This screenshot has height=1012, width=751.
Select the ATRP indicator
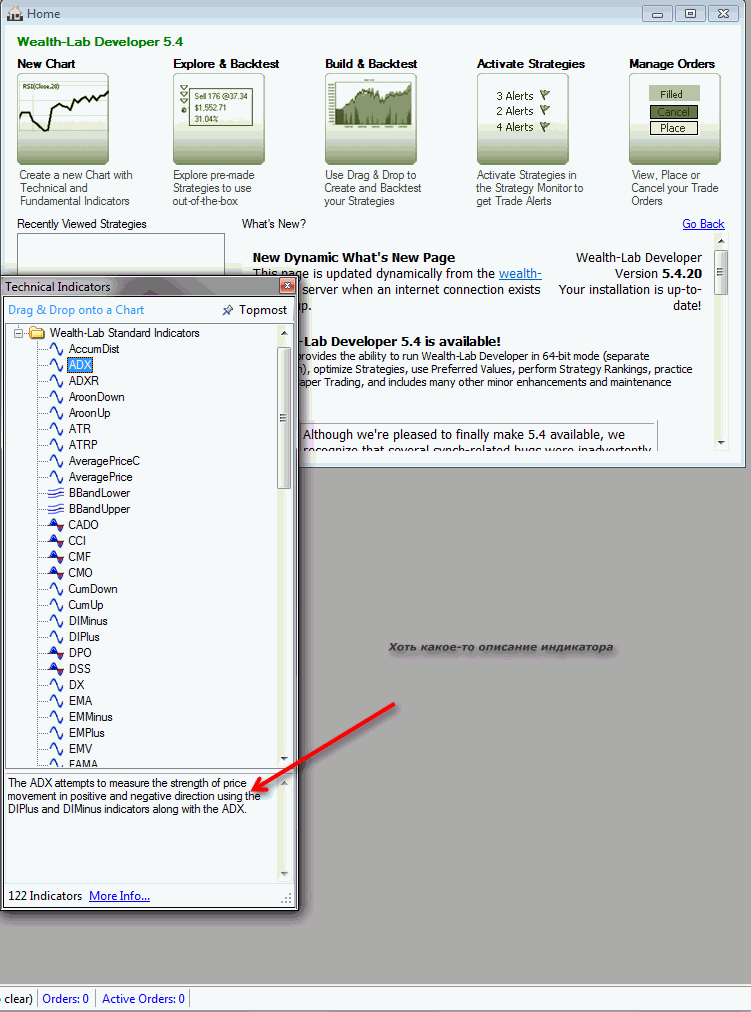click(83, 445)
